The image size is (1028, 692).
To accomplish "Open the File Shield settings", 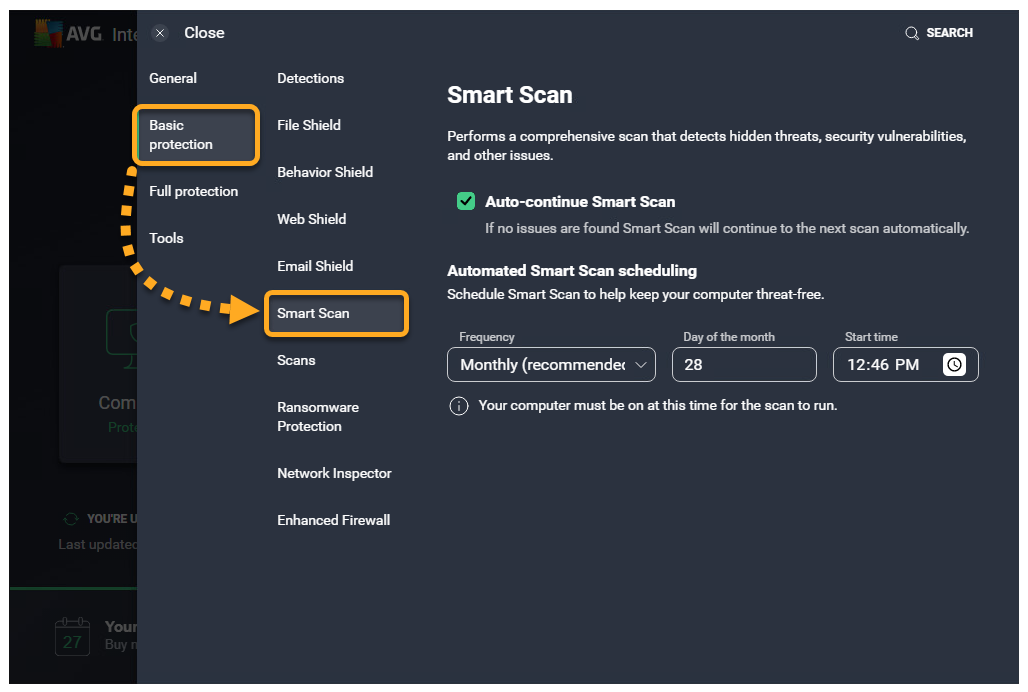I will 309,125.
